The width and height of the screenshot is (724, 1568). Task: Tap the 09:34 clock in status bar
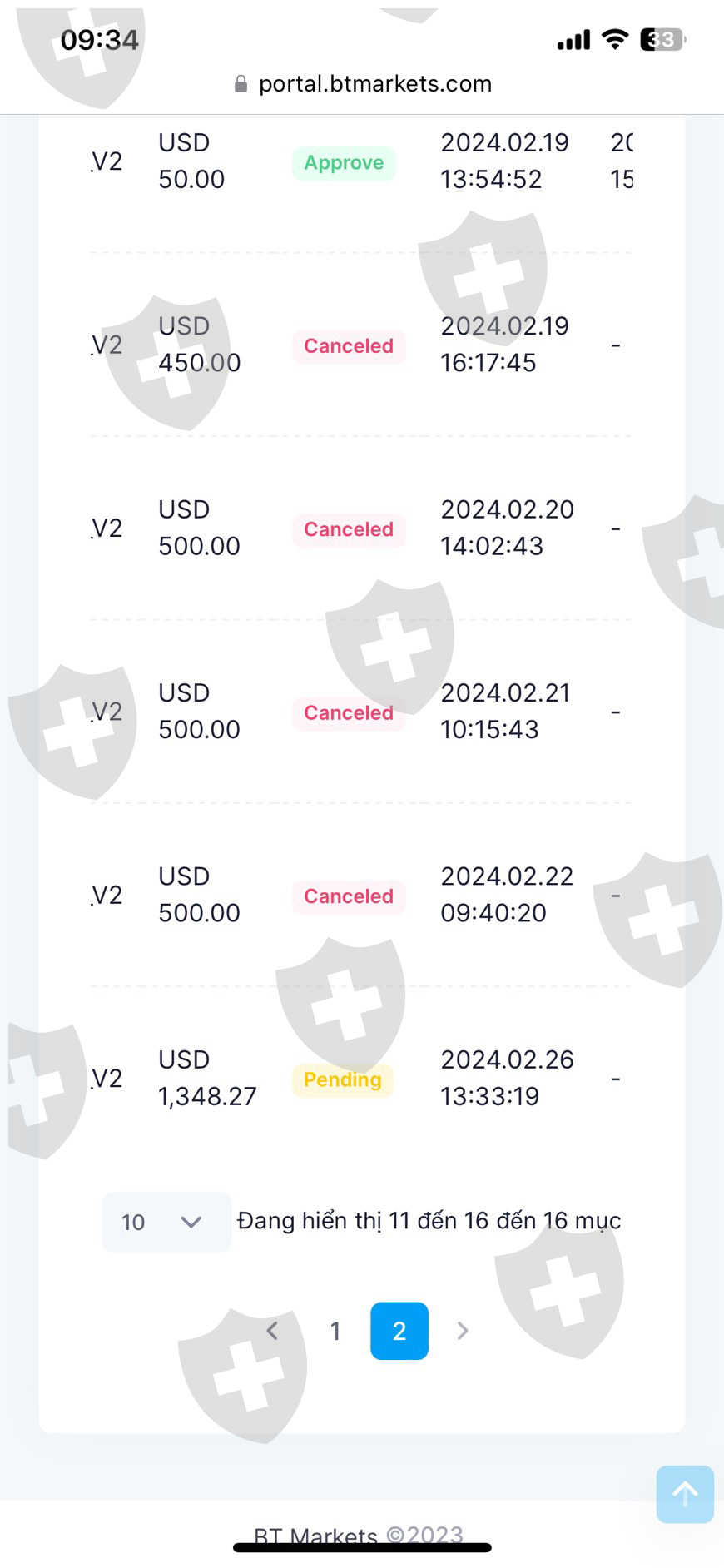point(100,40)
